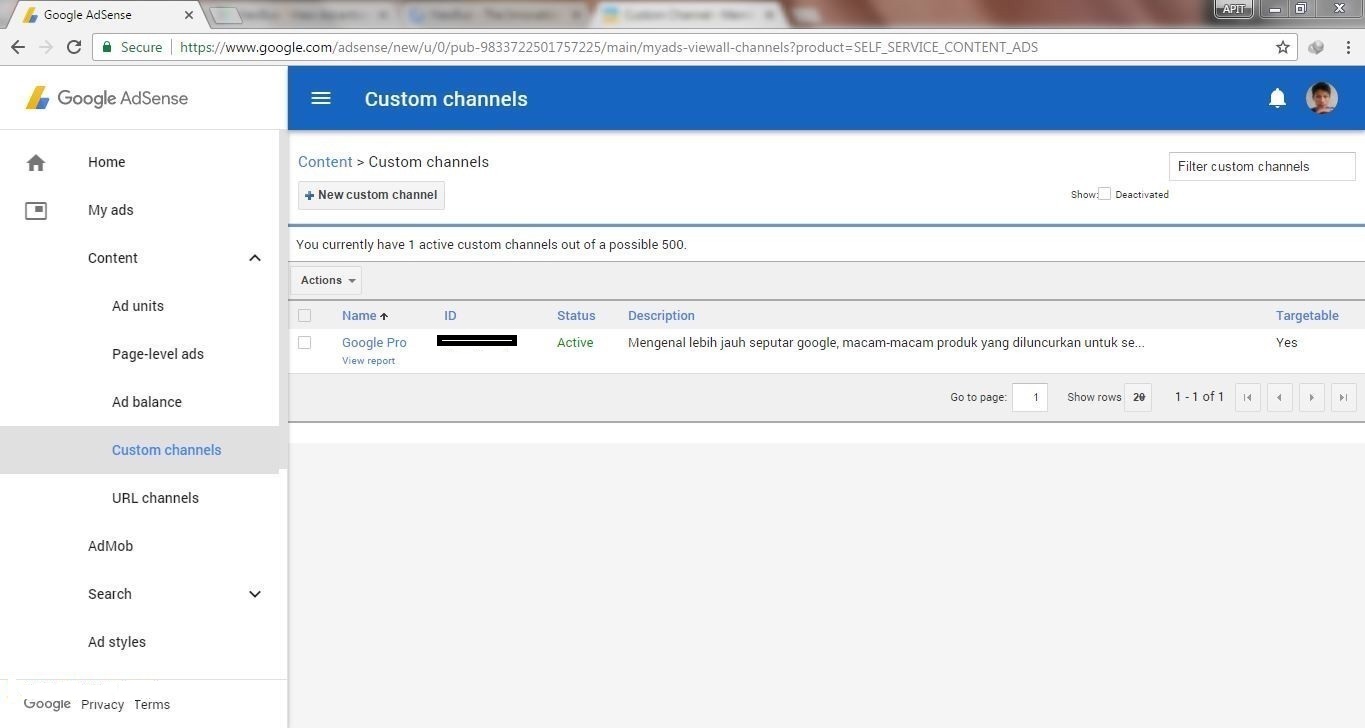This screenshot has width=1365, height=728.
Task: Click View report link
Action: tap(368, 361)
